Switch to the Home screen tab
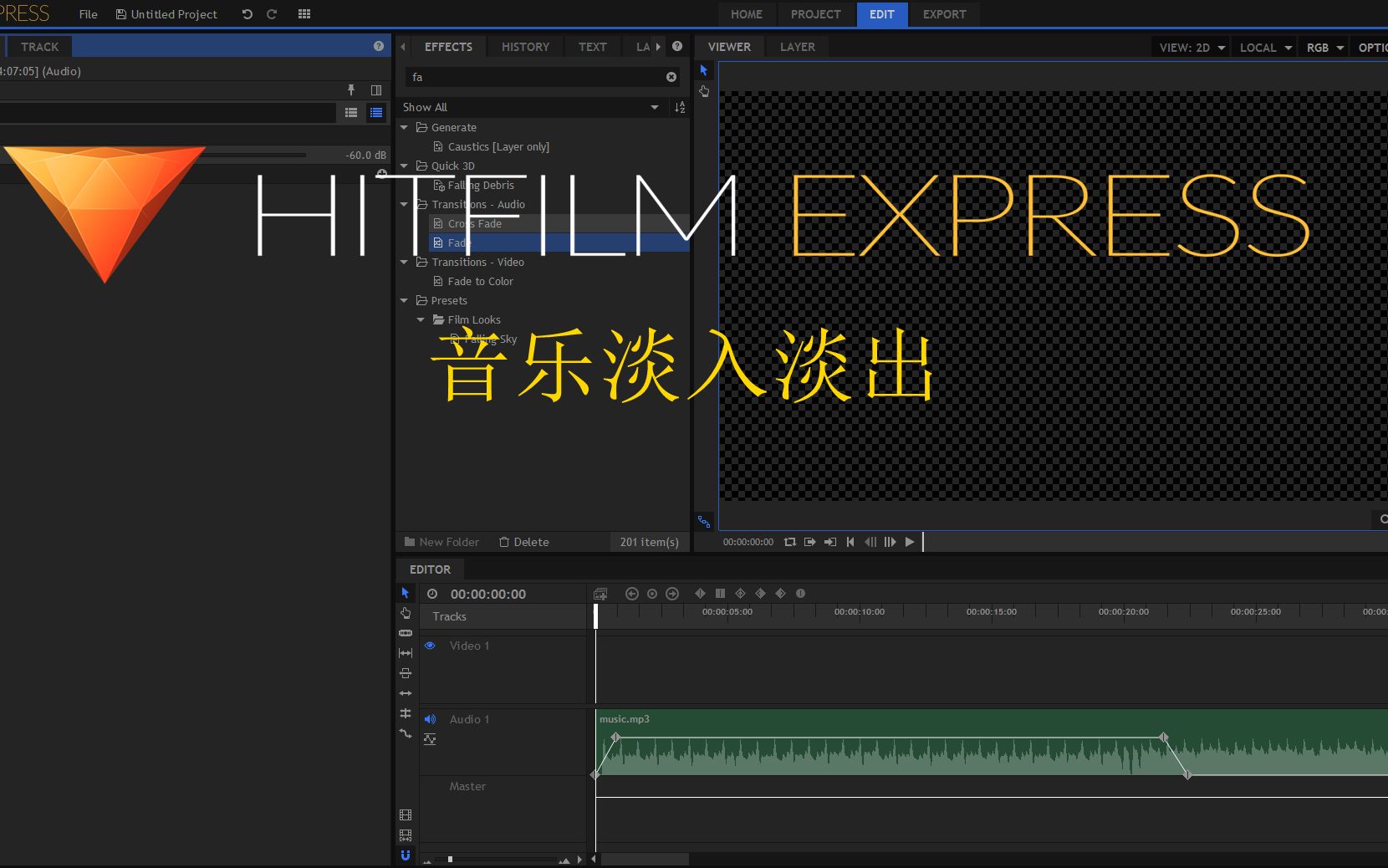The height and width of the screenshot is (868, 1388). tap(746, 14)
